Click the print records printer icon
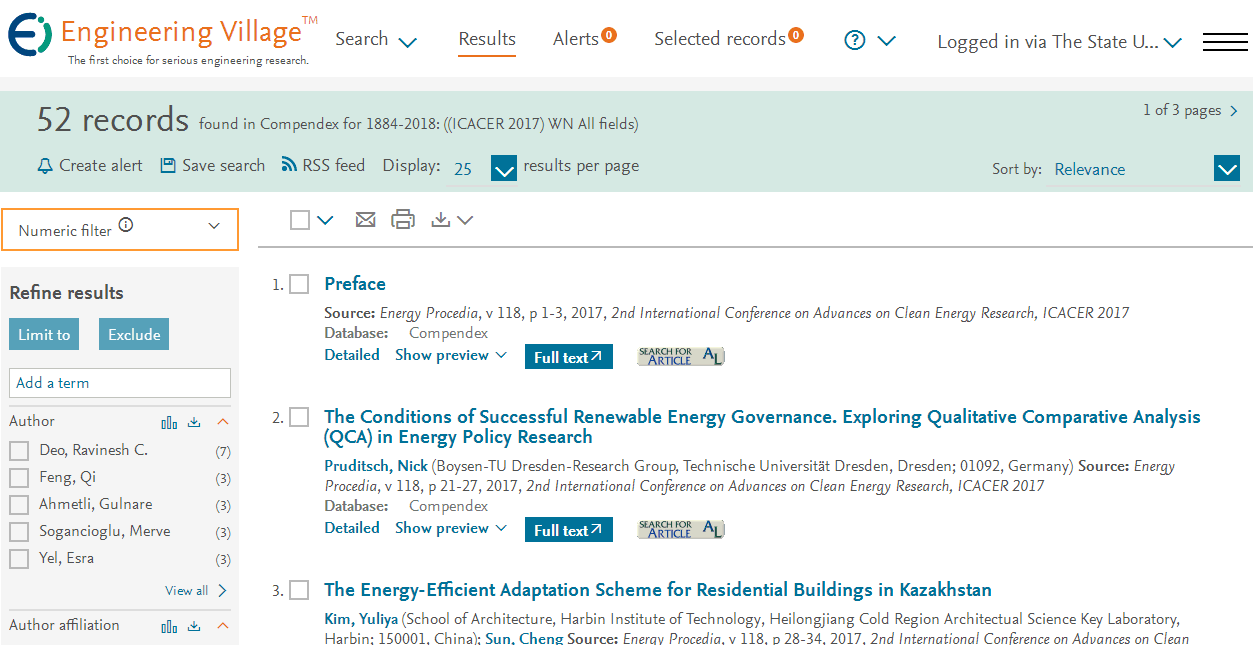 point(403,219)
